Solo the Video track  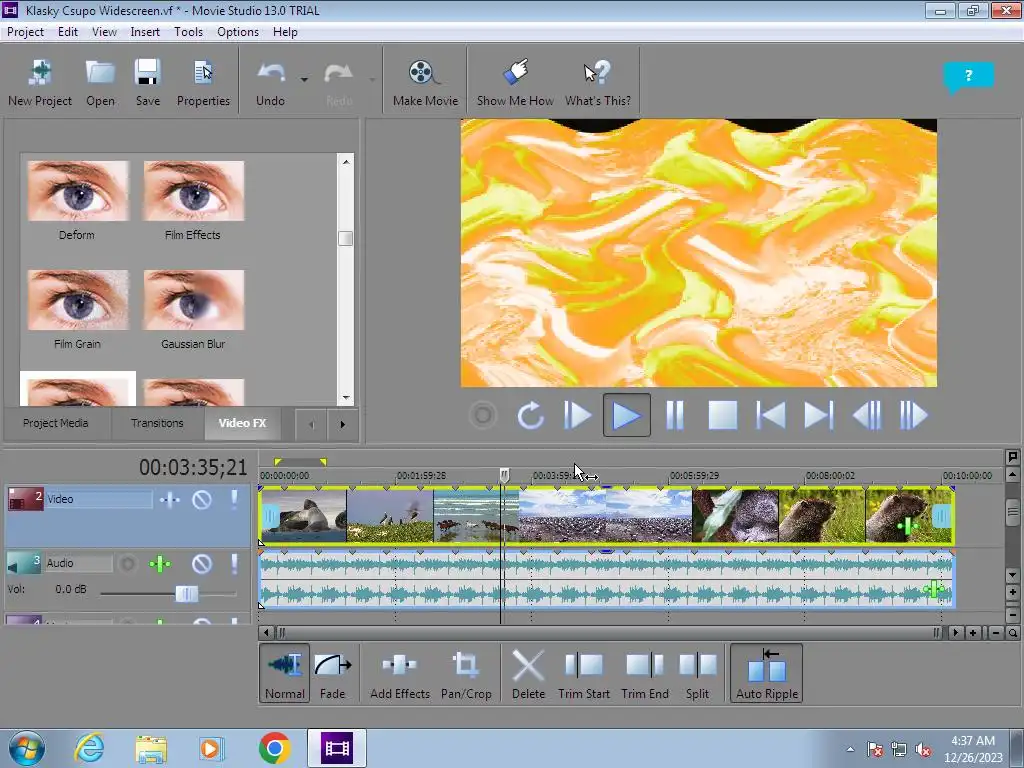[234, 500]
